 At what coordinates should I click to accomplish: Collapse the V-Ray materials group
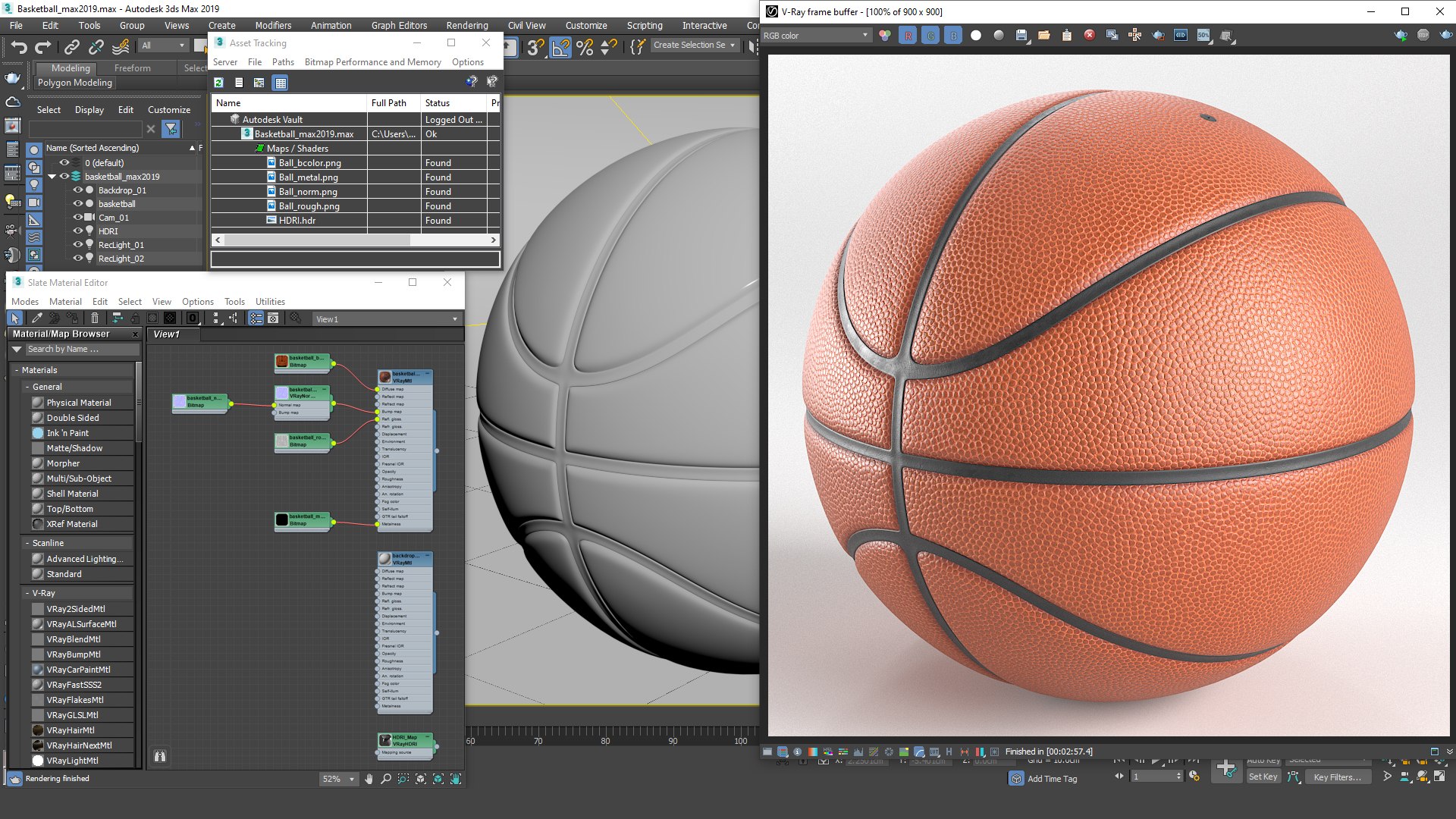coord(27,593)
